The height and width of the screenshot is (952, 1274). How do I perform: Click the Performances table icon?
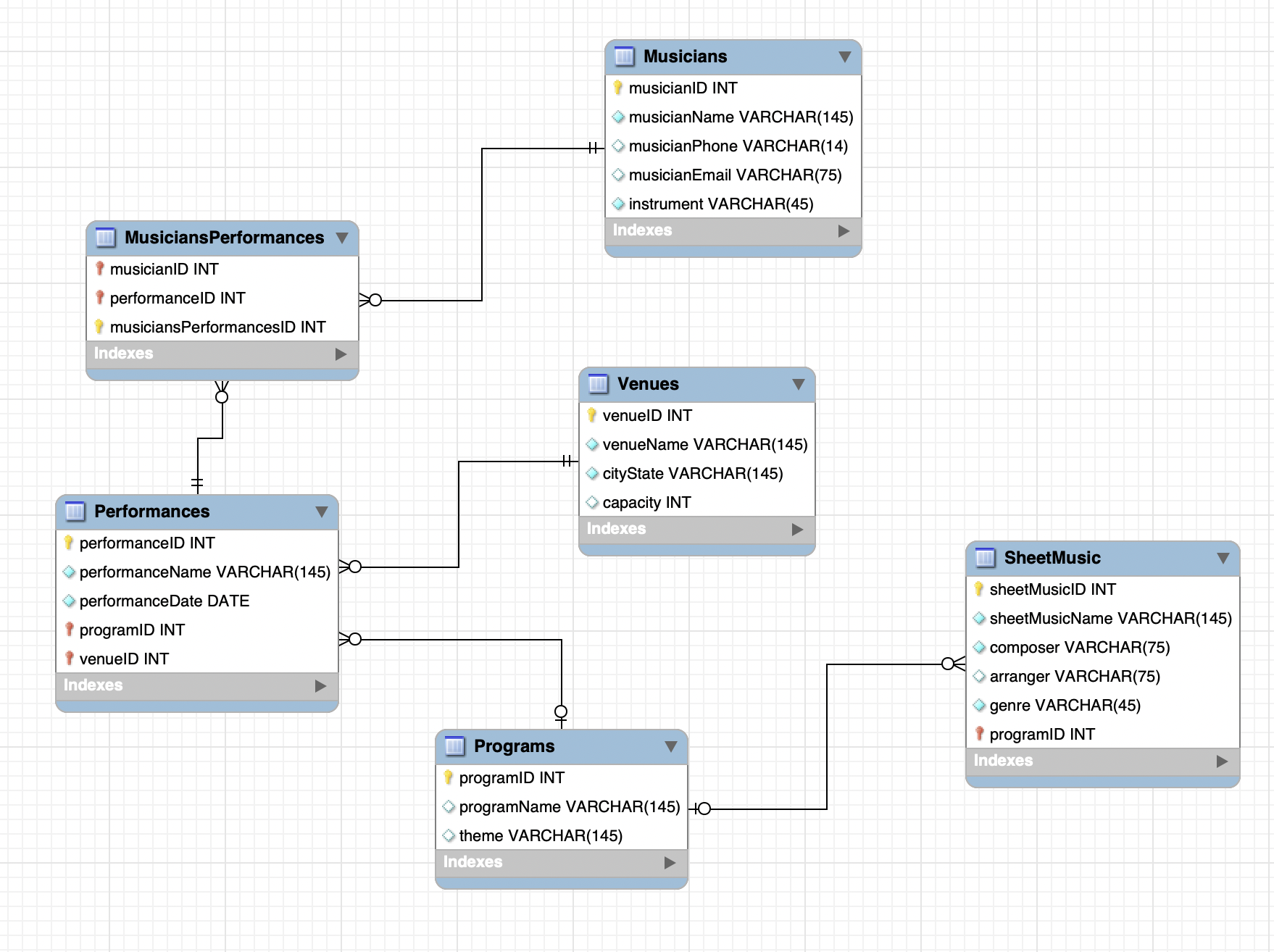pos(75,511)
